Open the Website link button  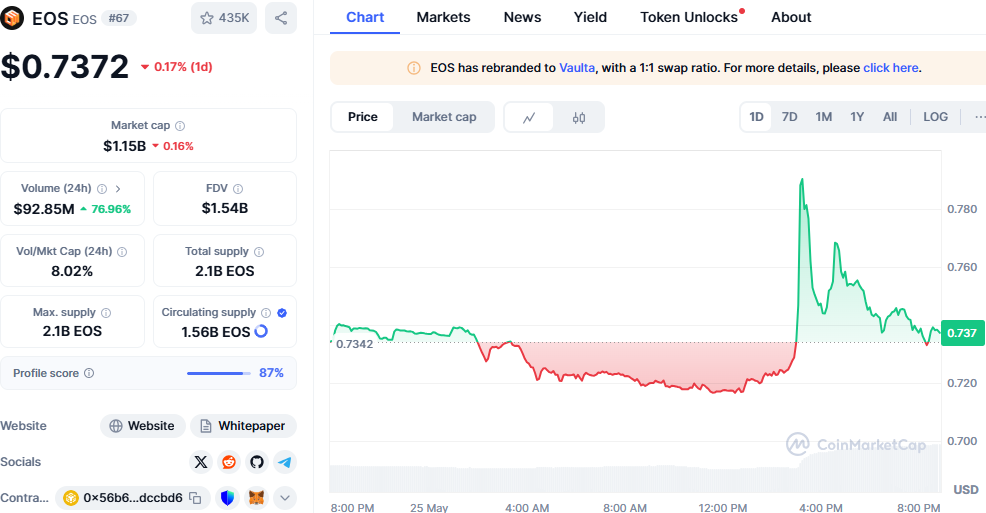(x=143, y=426)
